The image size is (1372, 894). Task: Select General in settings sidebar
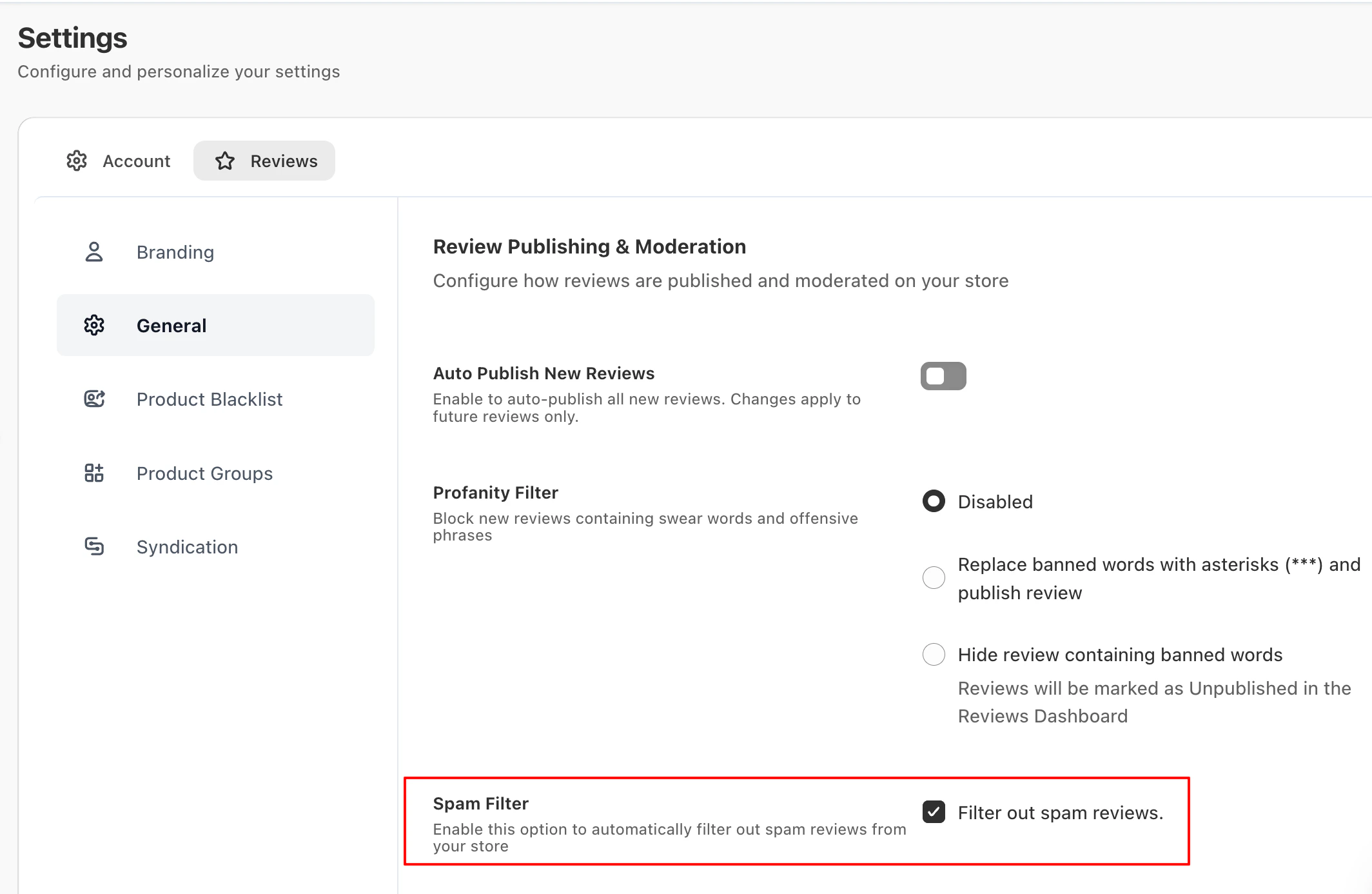pos(171,326)
